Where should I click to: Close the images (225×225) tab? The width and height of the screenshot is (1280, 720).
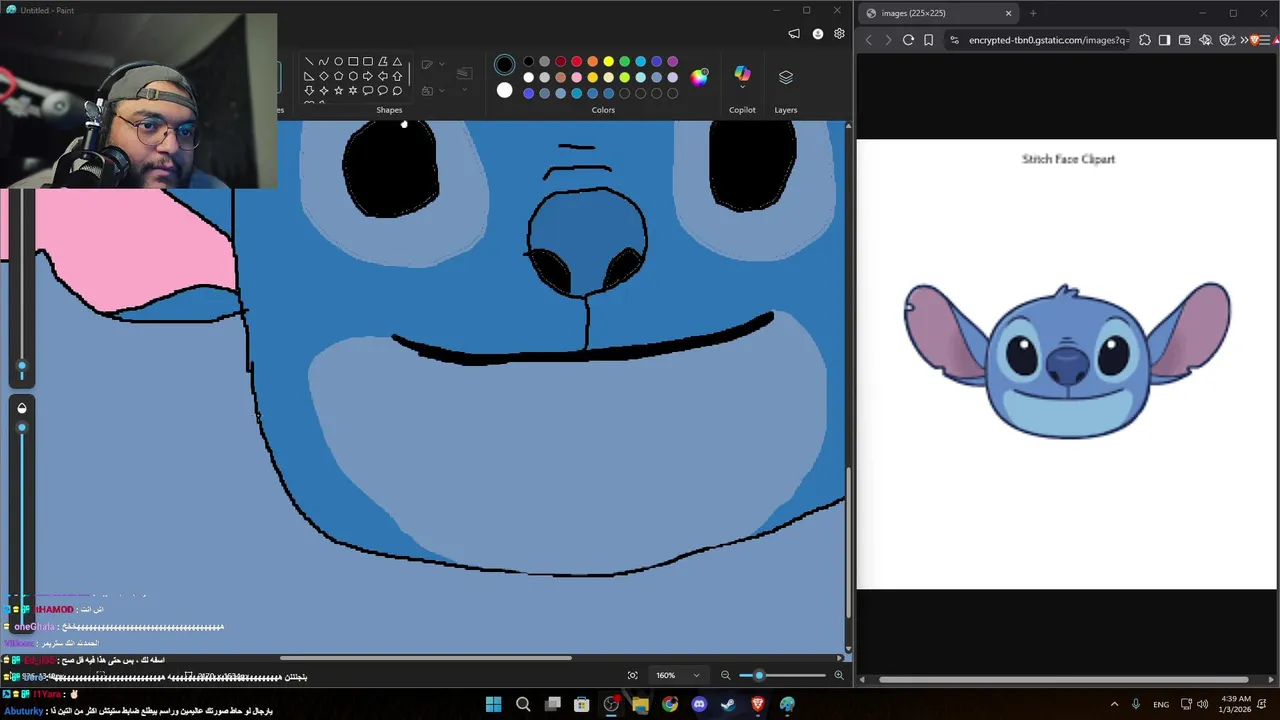coord(1008,13)
